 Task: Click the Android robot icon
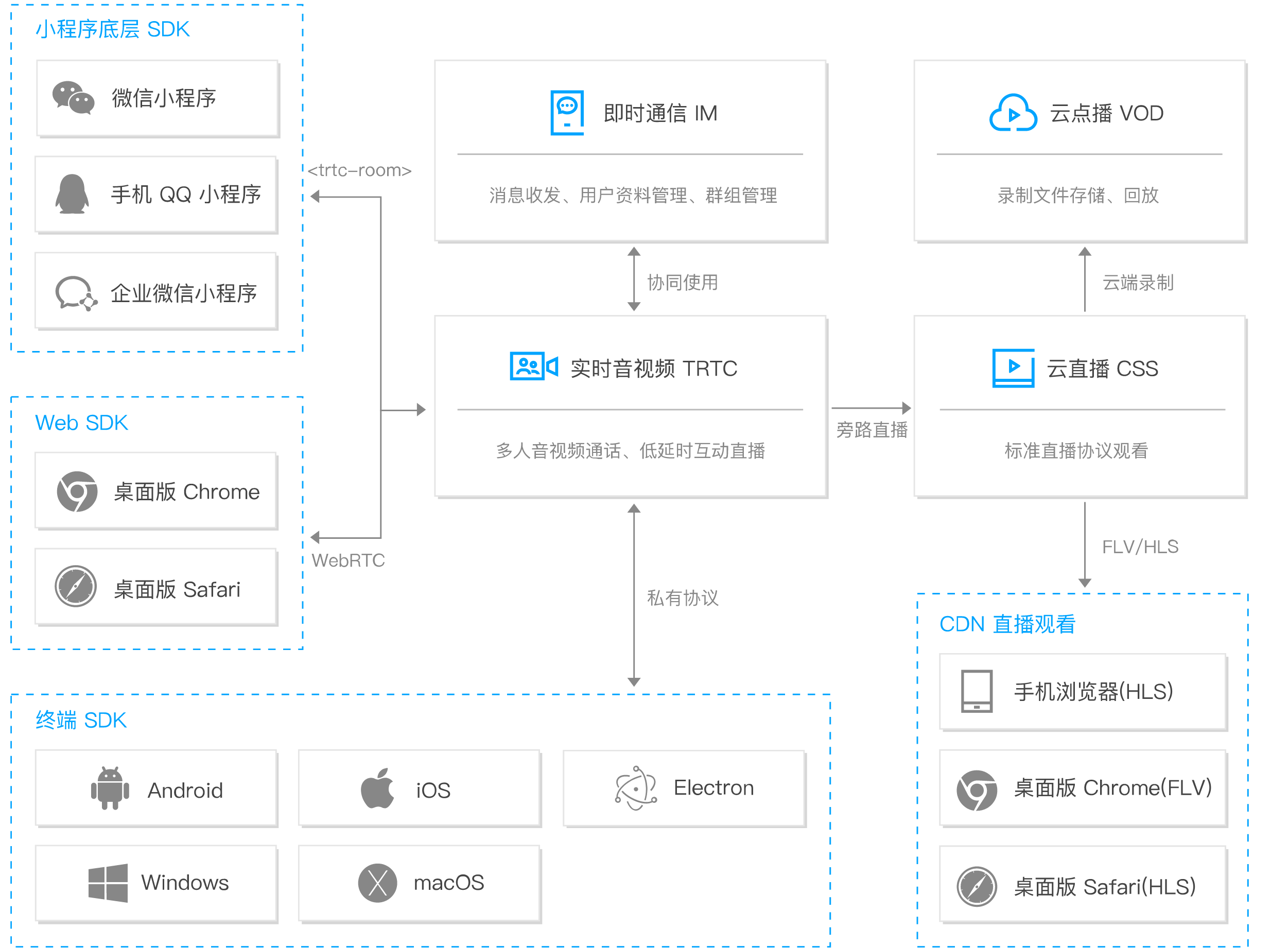(110, 788)
